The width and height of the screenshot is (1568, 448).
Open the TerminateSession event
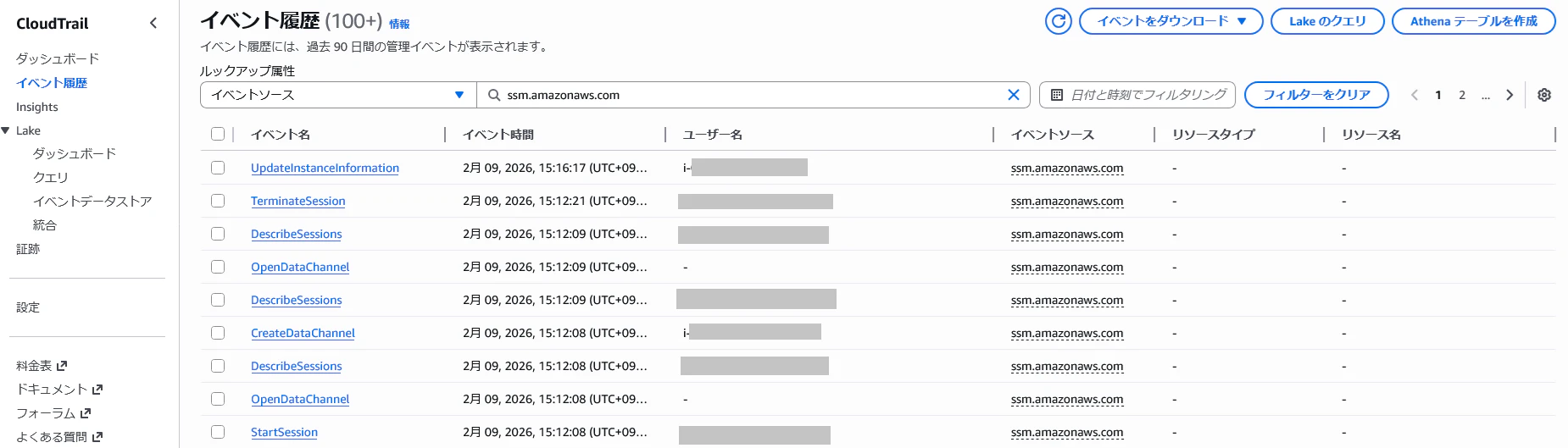(297, 201)
